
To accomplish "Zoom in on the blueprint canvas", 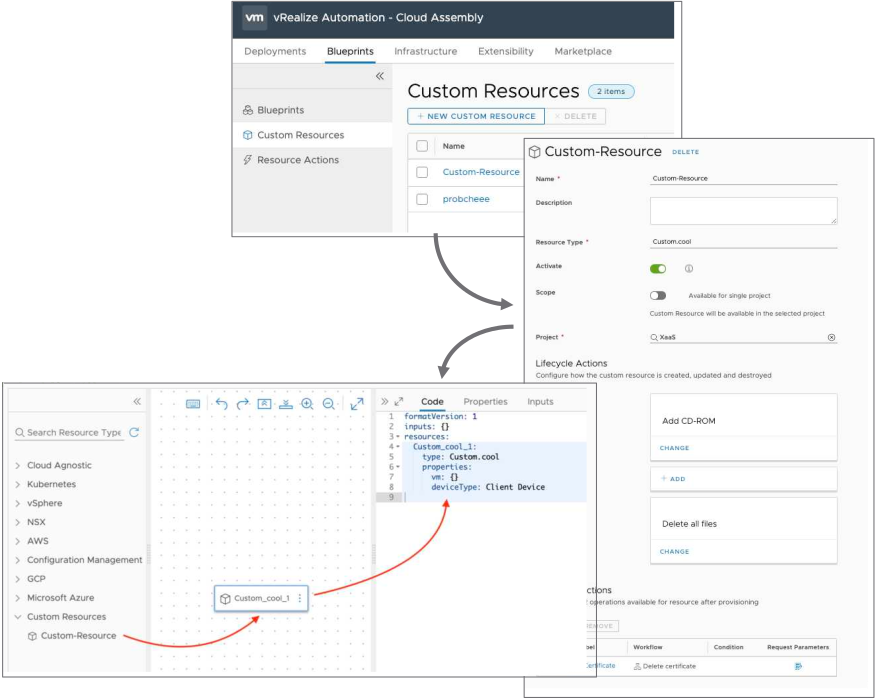I will coord(307,404).
